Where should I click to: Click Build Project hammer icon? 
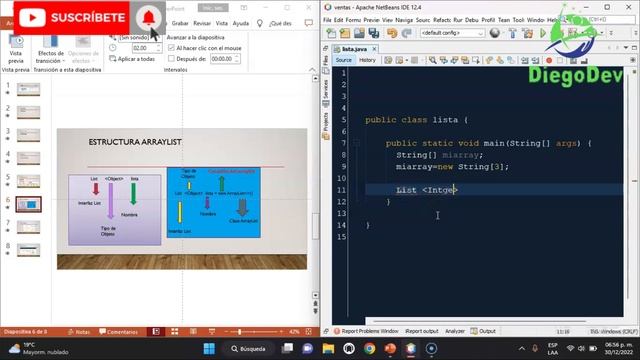point(513,33)
